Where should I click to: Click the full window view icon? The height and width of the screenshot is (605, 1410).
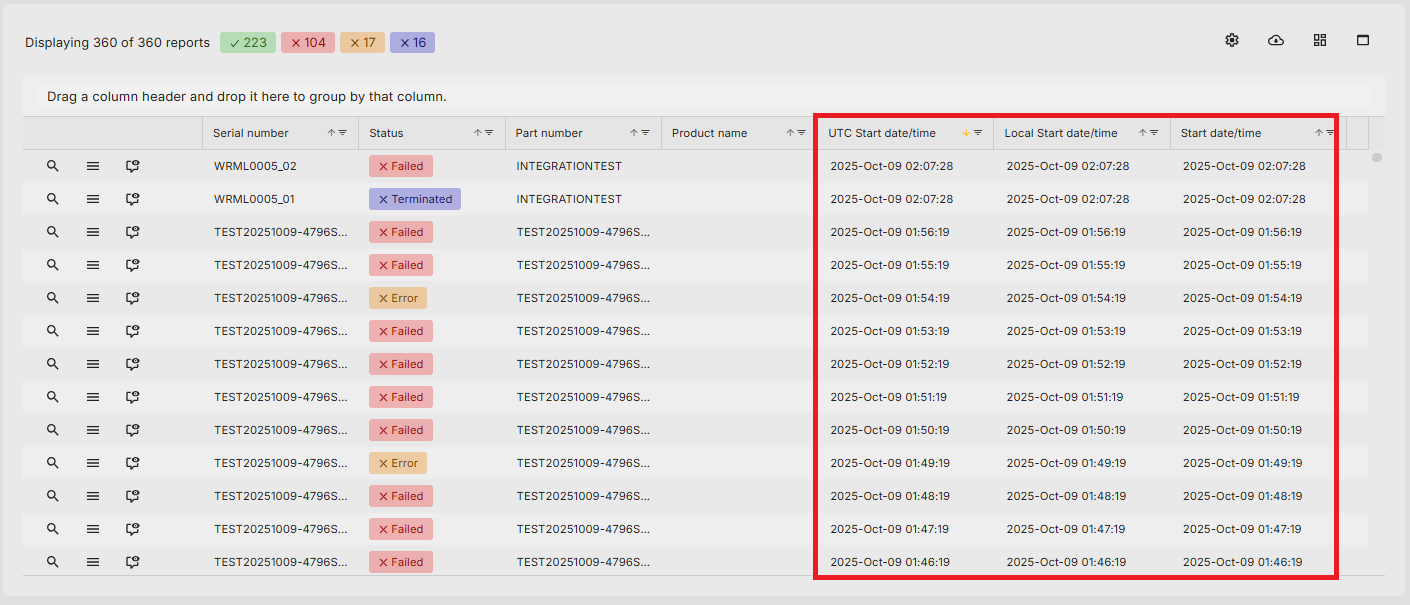[1363, 40]
